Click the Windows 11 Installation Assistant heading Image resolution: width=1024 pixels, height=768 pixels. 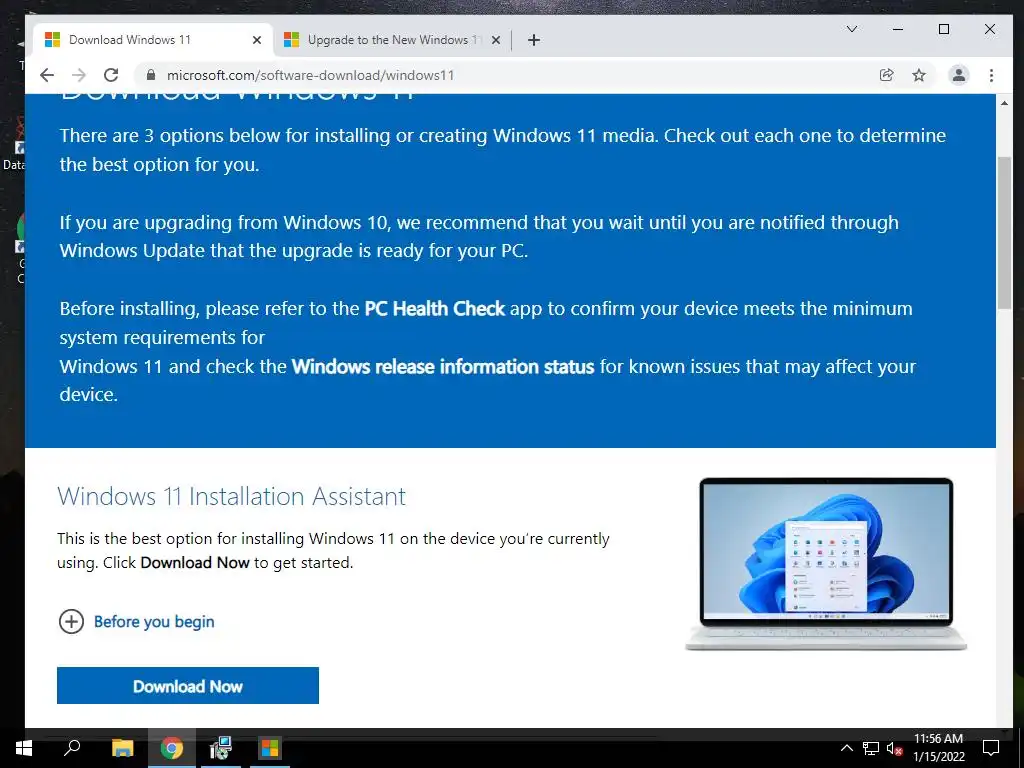click(231, 496)
